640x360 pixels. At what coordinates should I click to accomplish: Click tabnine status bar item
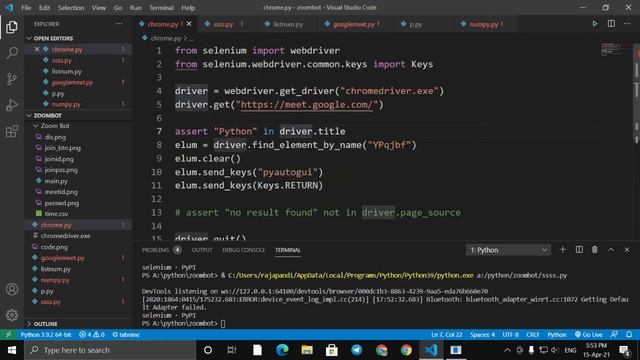[126, 335]
